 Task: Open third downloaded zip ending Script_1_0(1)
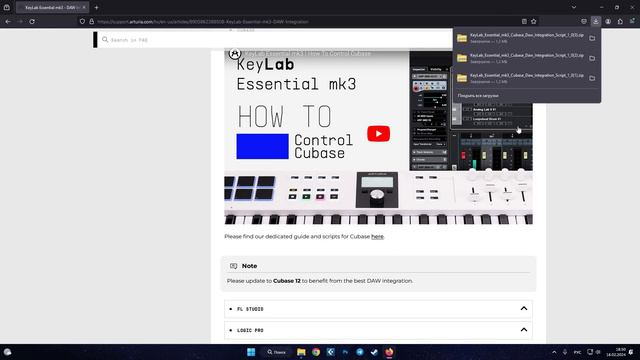(520, 78)
